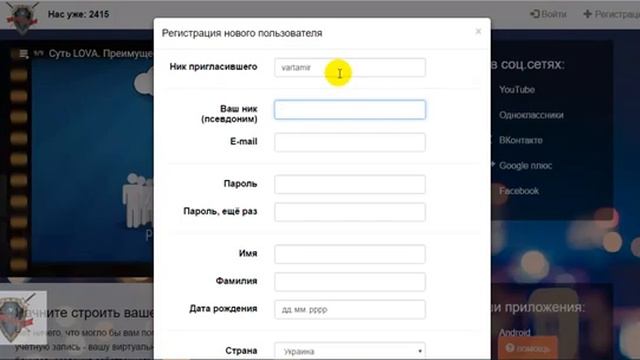
Task: Open the Одноклассники social link
Action: [531, 115]
